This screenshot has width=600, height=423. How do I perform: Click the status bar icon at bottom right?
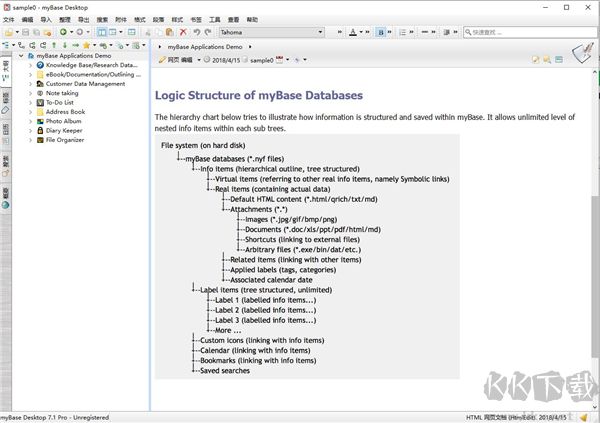pos(584,417)
